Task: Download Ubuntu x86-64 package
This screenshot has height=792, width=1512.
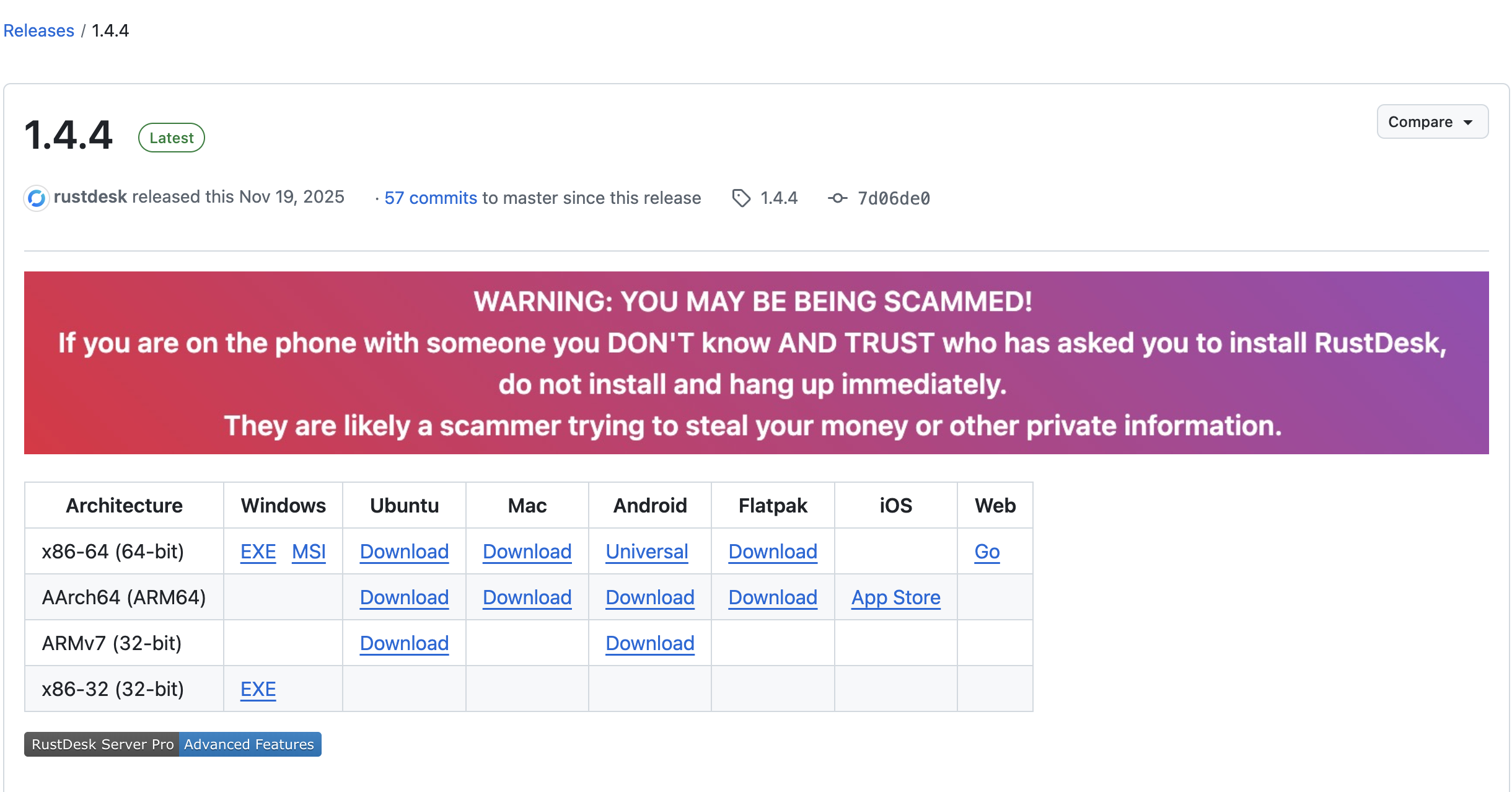Action: [404, 552]
